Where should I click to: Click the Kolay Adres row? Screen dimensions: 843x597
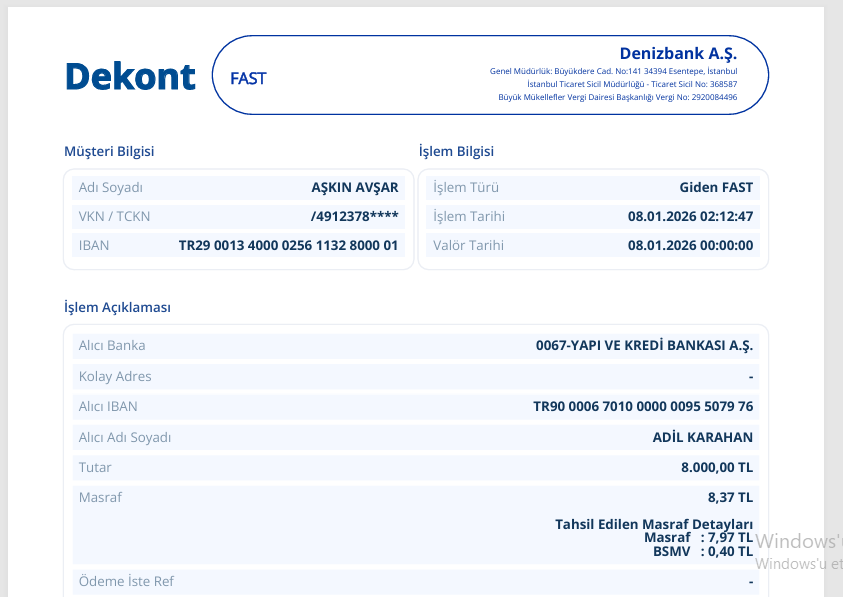pos(416,376)
